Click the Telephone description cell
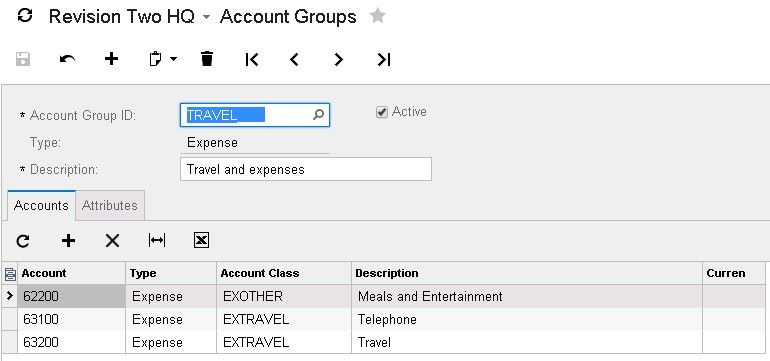770x361 pixels. click(527, 319)
